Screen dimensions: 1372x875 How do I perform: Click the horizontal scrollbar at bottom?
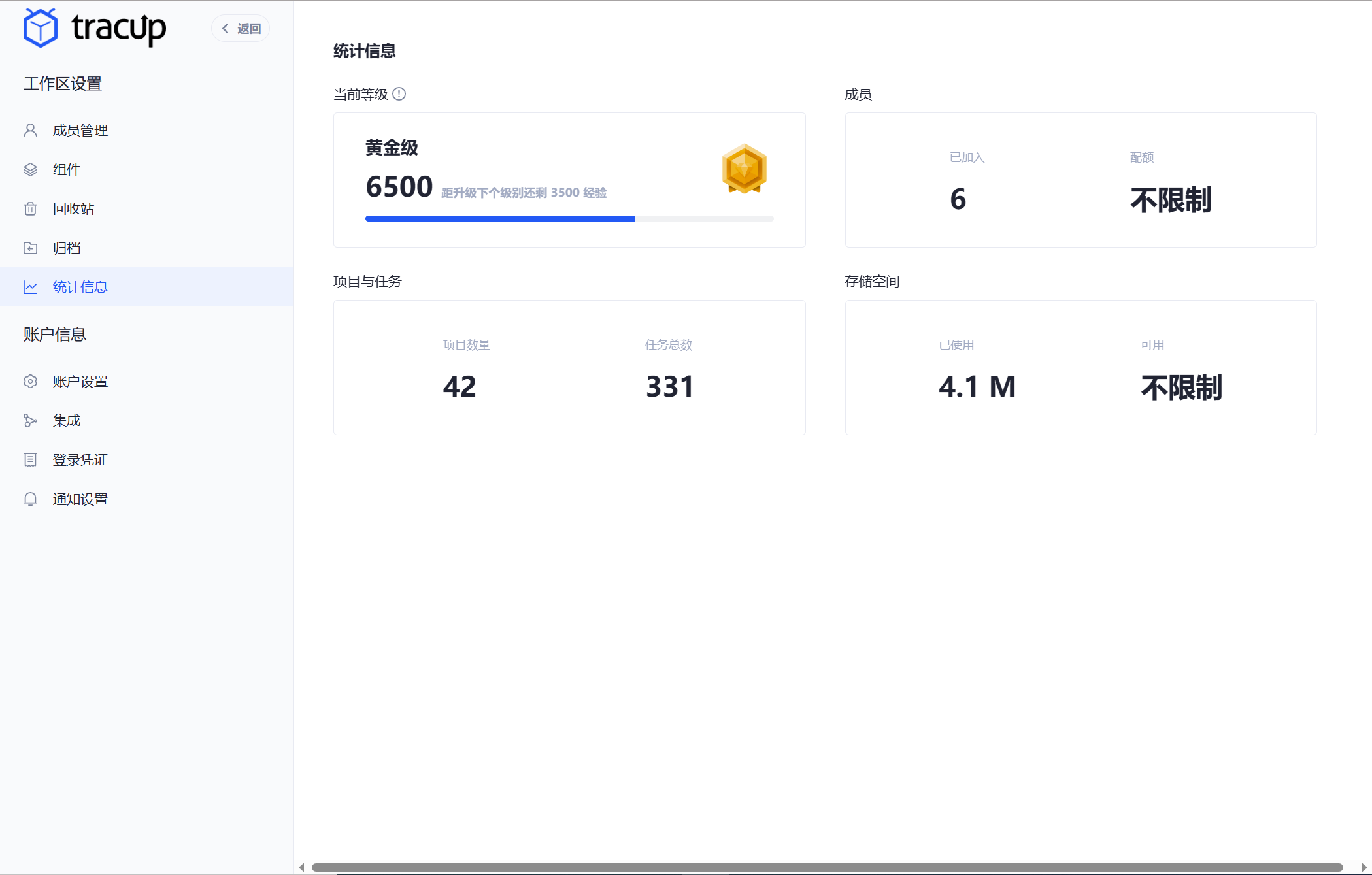pyautogui.click(x=826, y=867)
